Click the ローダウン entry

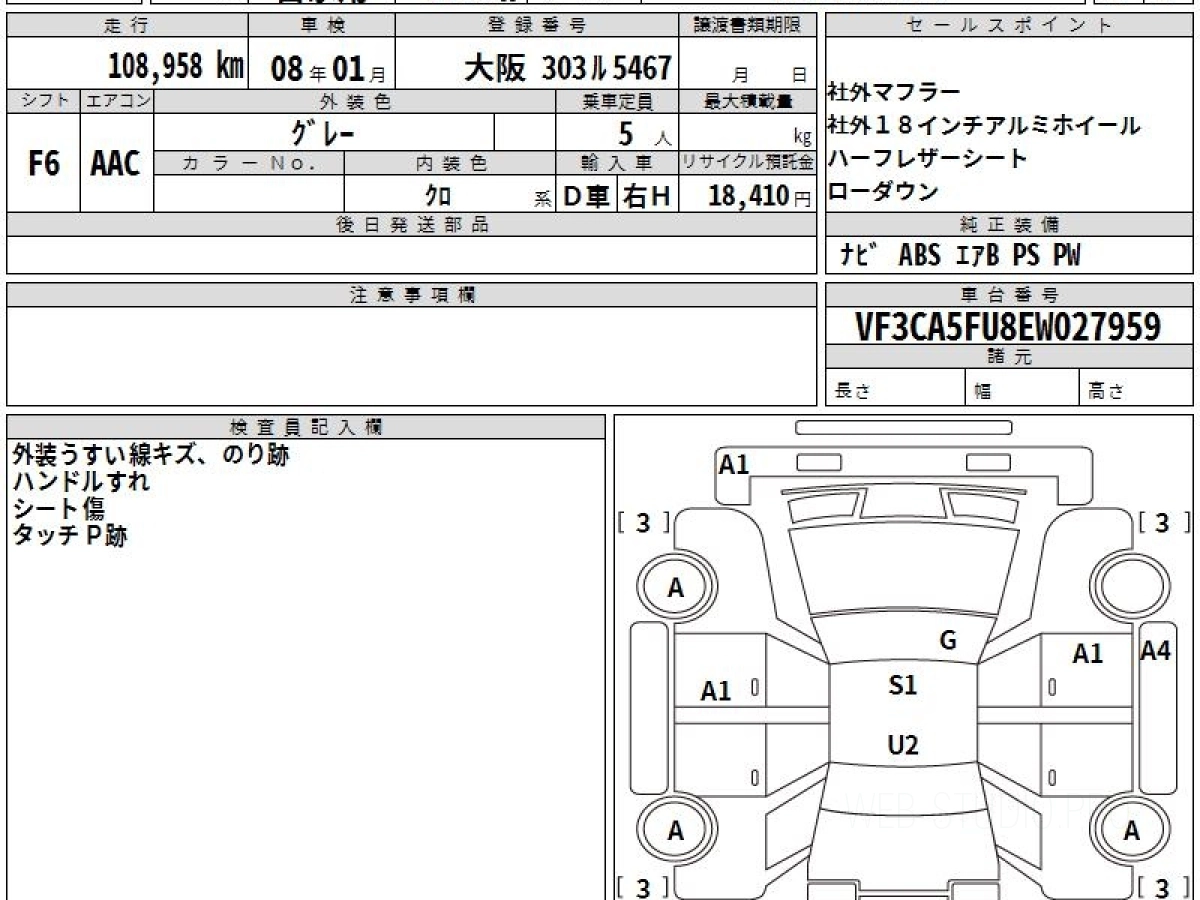883,191
